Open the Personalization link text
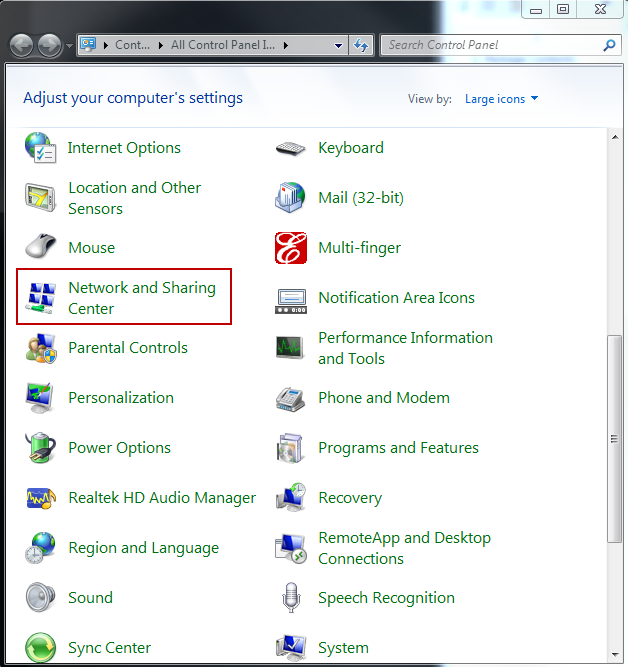This screenshot has width=628, height=667. point(121,398)
